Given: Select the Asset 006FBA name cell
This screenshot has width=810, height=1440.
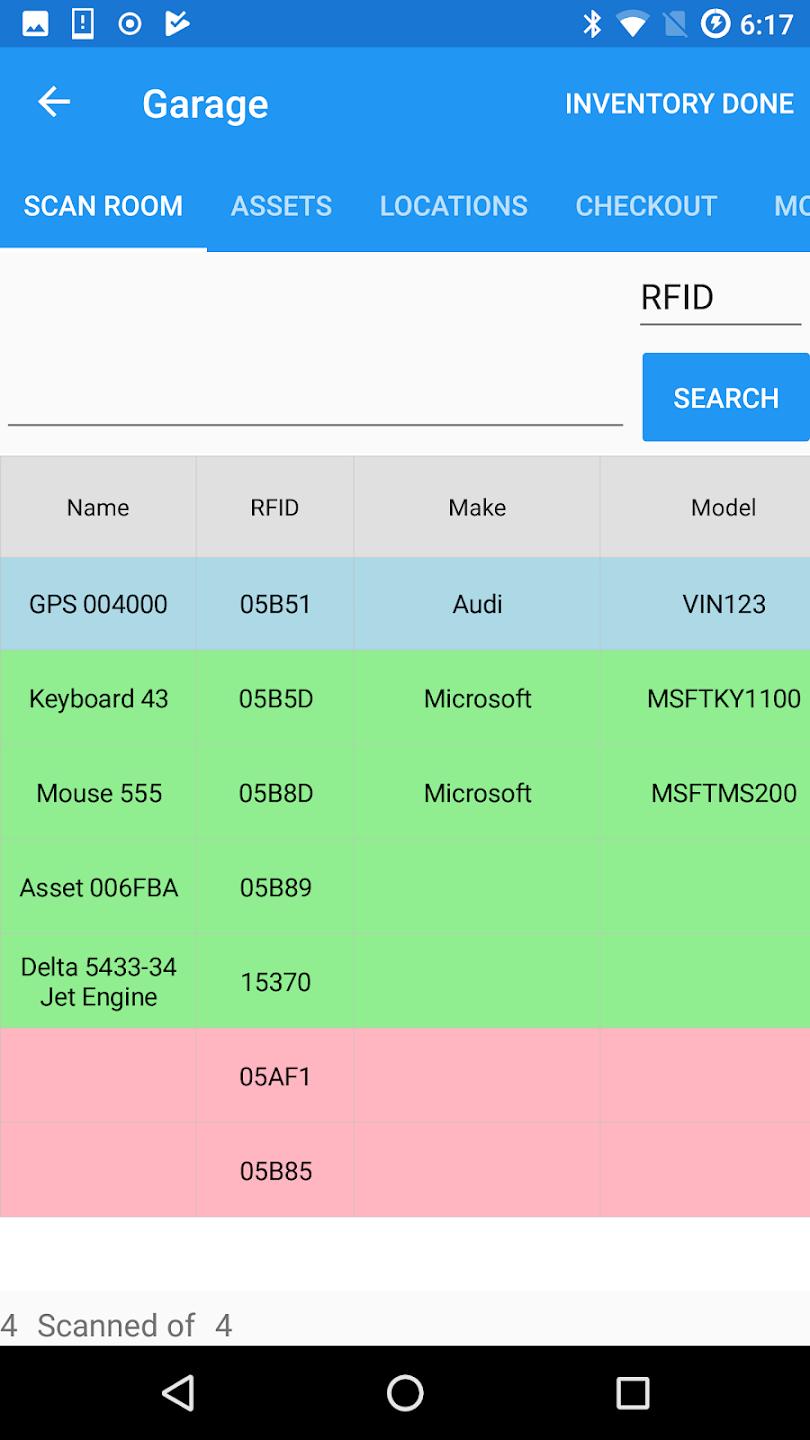Looking at the screenshot, I should [x=98, y=887].
